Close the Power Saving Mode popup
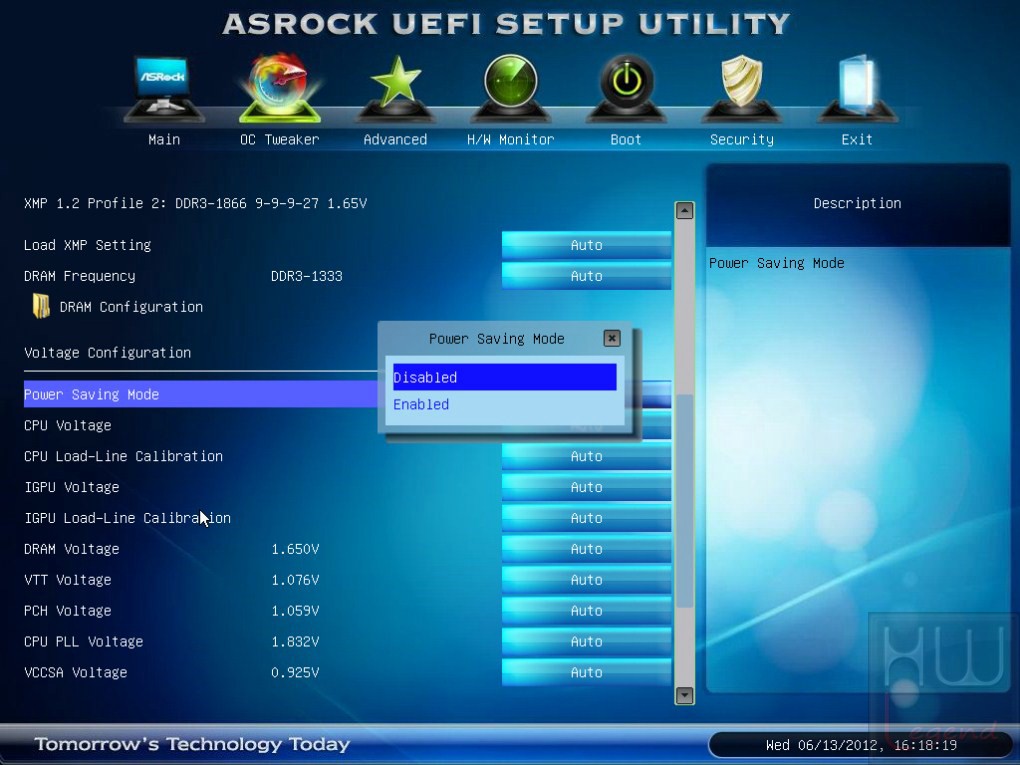The height and width of the screenshot is (765, 1020). pyautogui.click(x=611, y=338)
